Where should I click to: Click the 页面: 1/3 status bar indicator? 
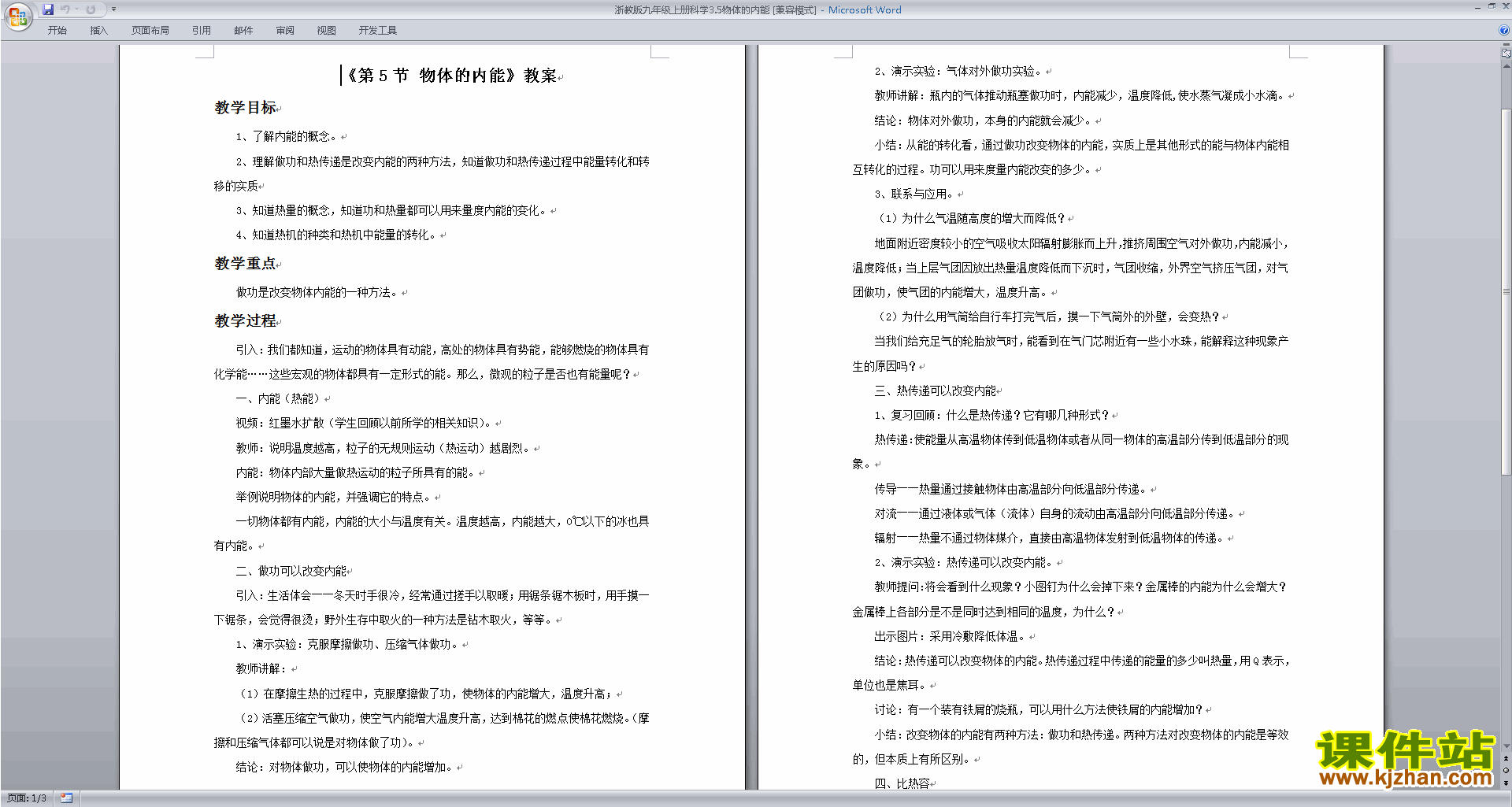27,798
